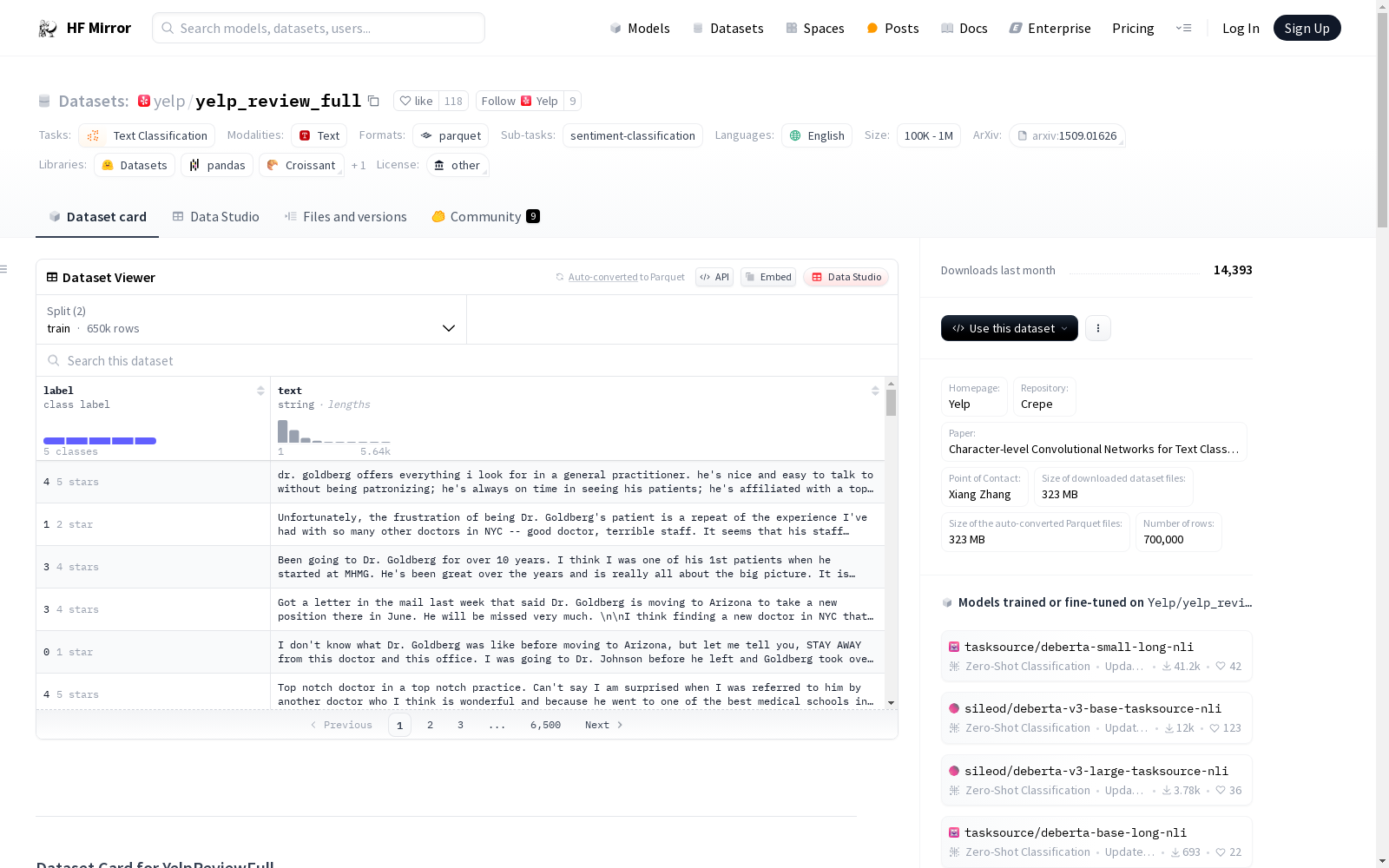Click the sentiment-classification sub-task tag

(x=633, y=135)
